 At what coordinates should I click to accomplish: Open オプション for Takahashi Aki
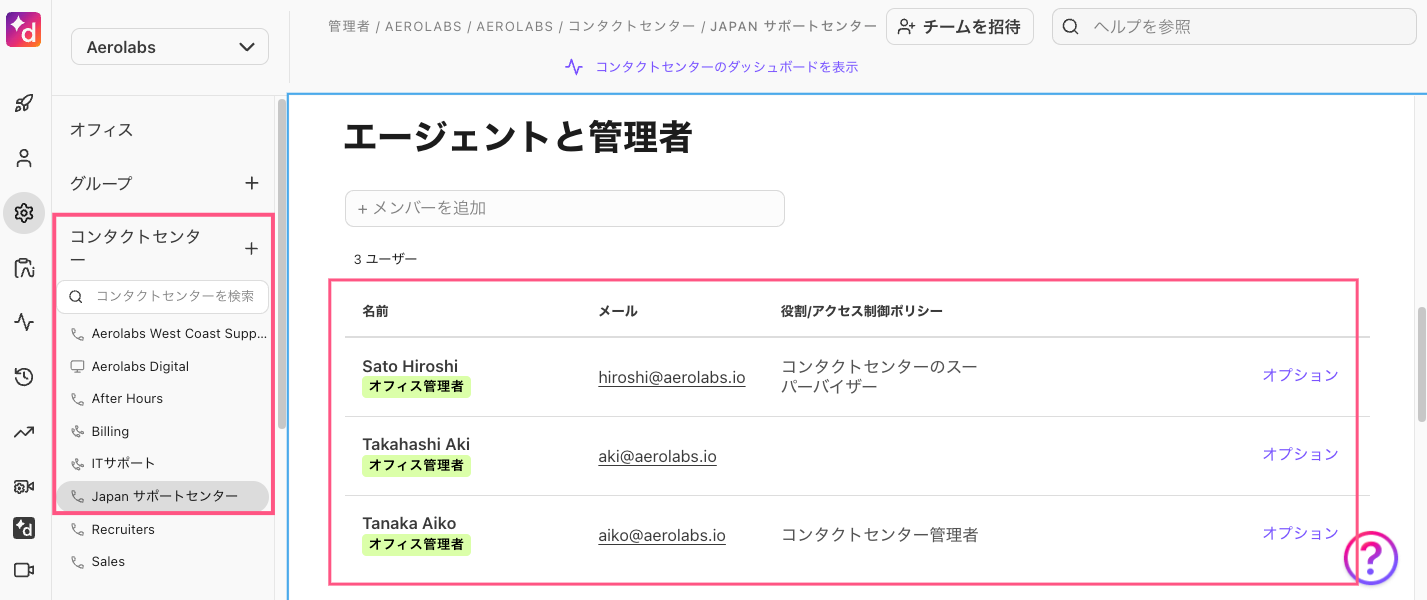[x=1300, y=454]
